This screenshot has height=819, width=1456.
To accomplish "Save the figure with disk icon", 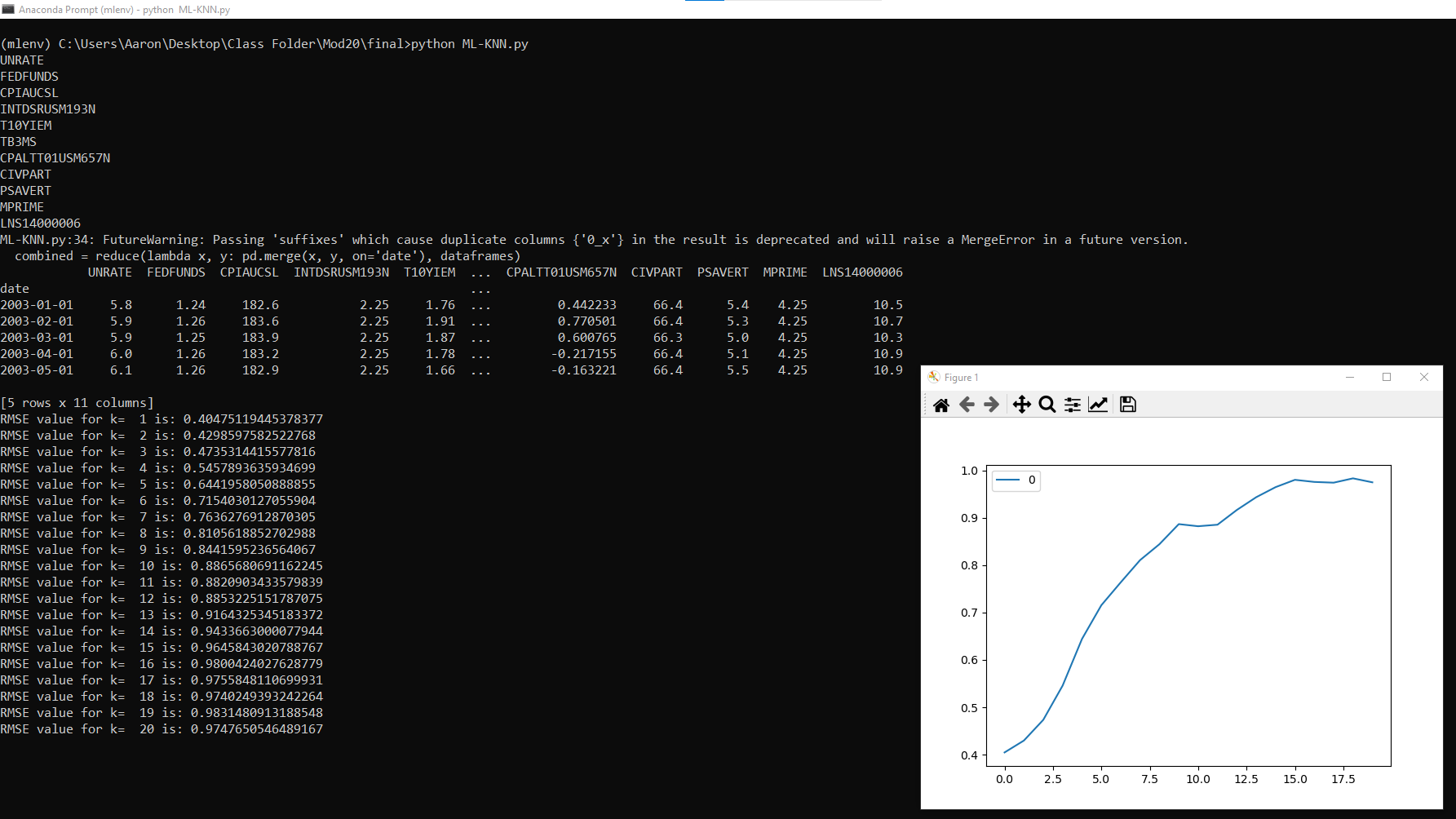I will click(1128, 405).
